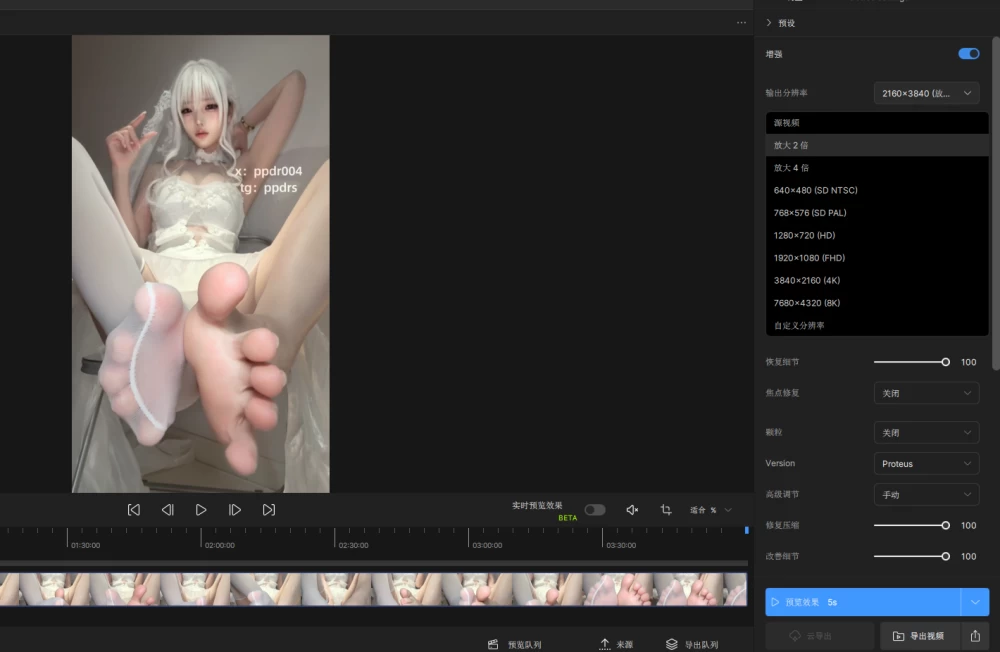Click the 导出视频 button
This screenshot has width=1000, height=652.
[x=918, y=636]
